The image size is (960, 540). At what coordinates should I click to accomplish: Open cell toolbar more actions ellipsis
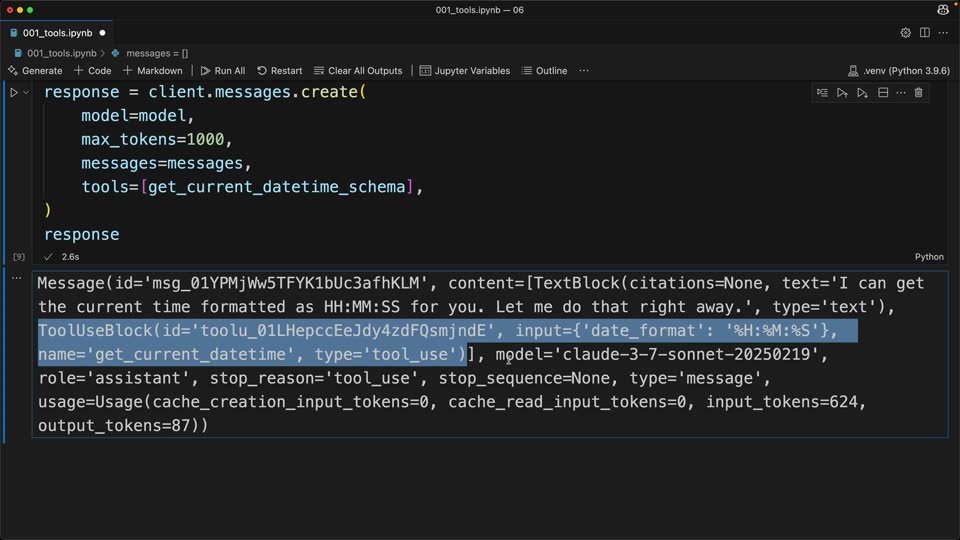[901, 93]
